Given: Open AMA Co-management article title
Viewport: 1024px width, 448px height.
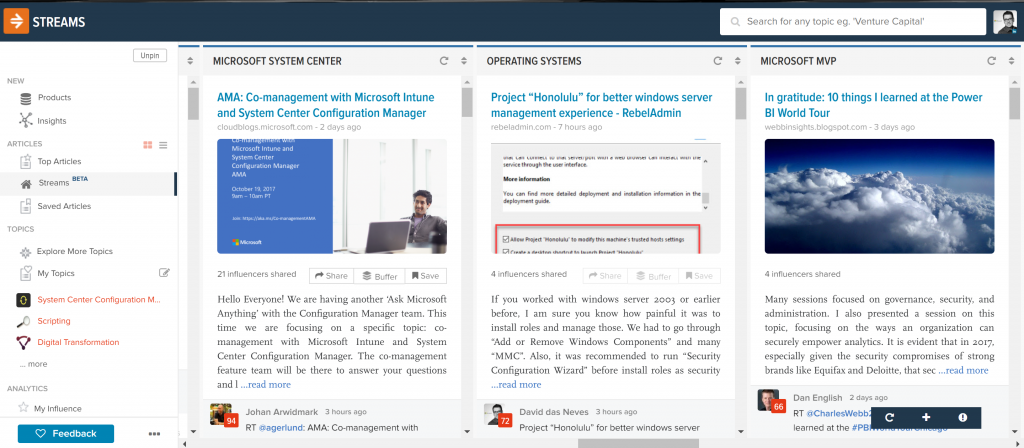Looking at the screenshot, I should 326,105.
